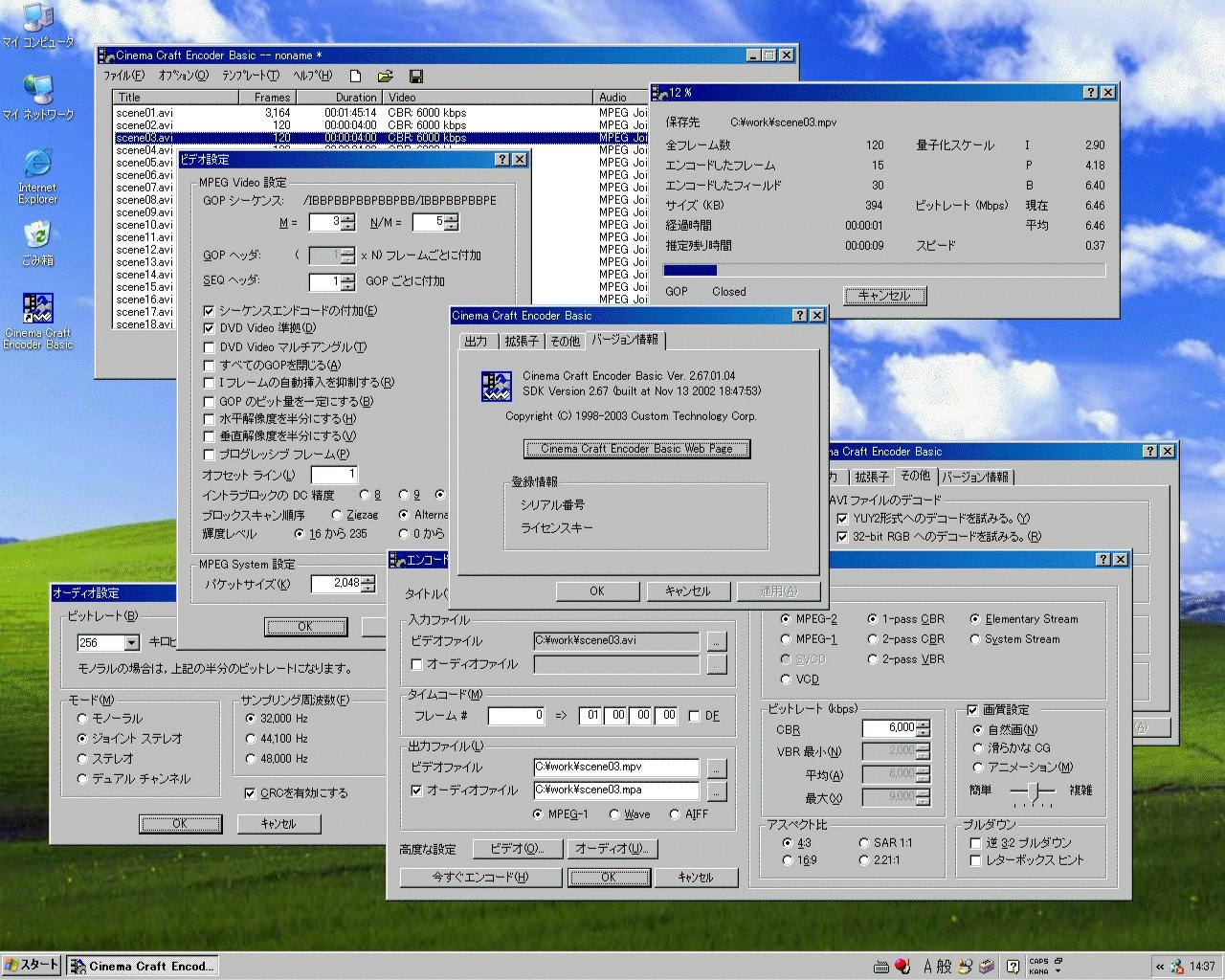Open the ファイル(F) menu
This screenshot has height=980, width=1225.
pyautogui.click(x=124, y=76)
